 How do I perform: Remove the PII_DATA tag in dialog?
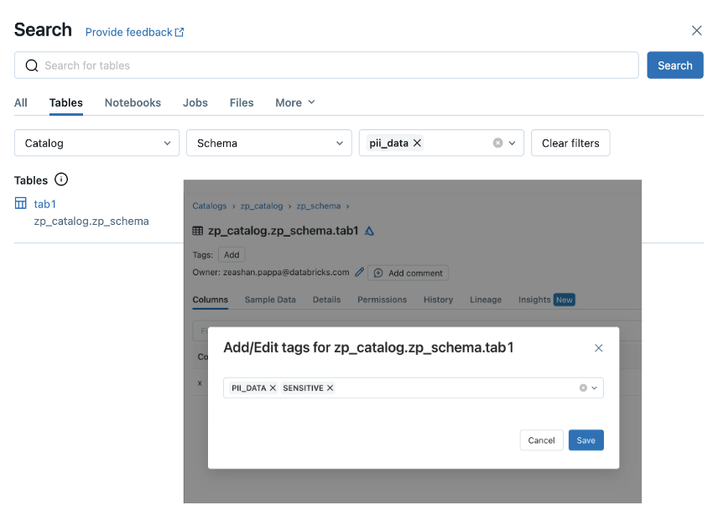[x=273, y=388]
